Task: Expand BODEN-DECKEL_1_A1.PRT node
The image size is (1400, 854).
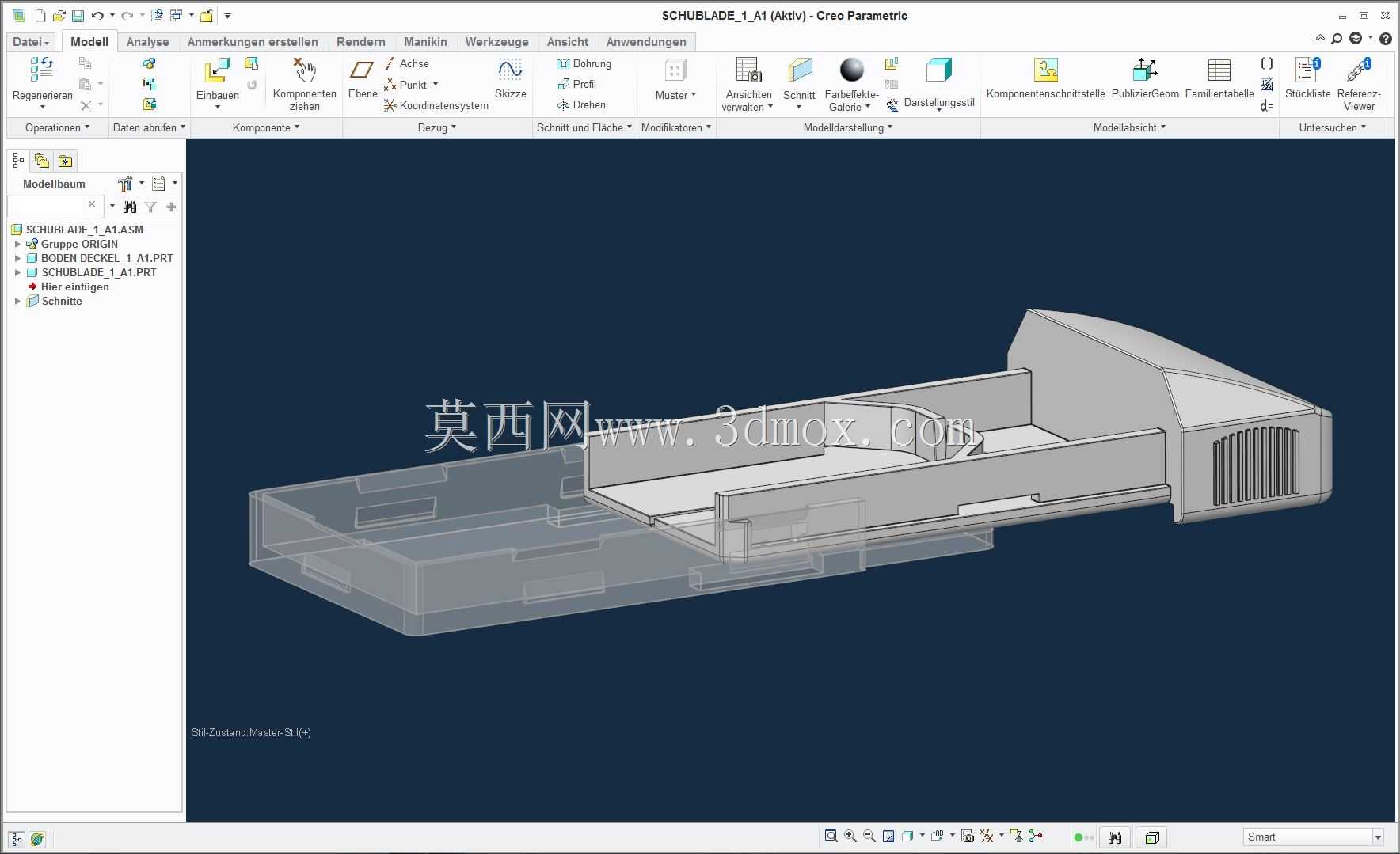Action: pyautogui.click(x=17, y=258)
